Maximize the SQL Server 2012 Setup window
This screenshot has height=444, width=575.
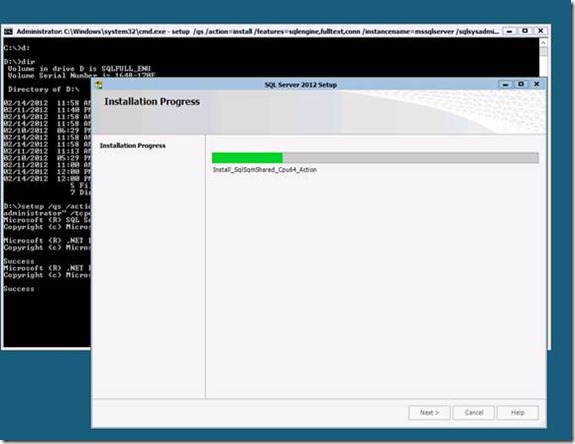coord(521,84)
